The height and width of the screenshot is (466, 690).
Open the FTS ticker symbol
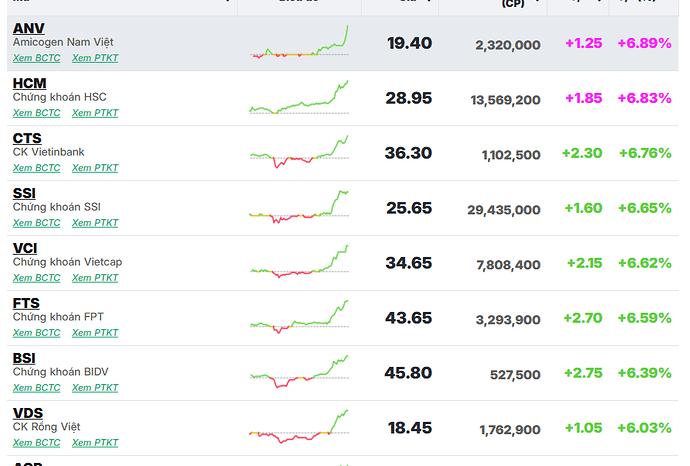[x=26, y=303]
